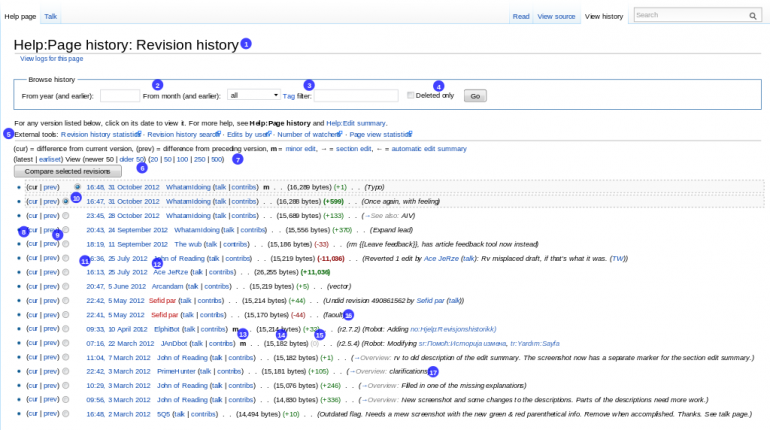Open talk link for The wub
Image resolution: width=770 pixels, height=430 pixels.
(x=211, y=244)
